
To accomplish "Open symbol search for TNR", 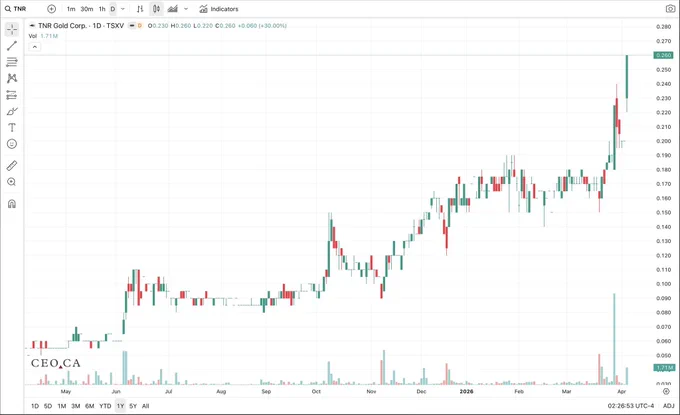I will coord(16,9).
